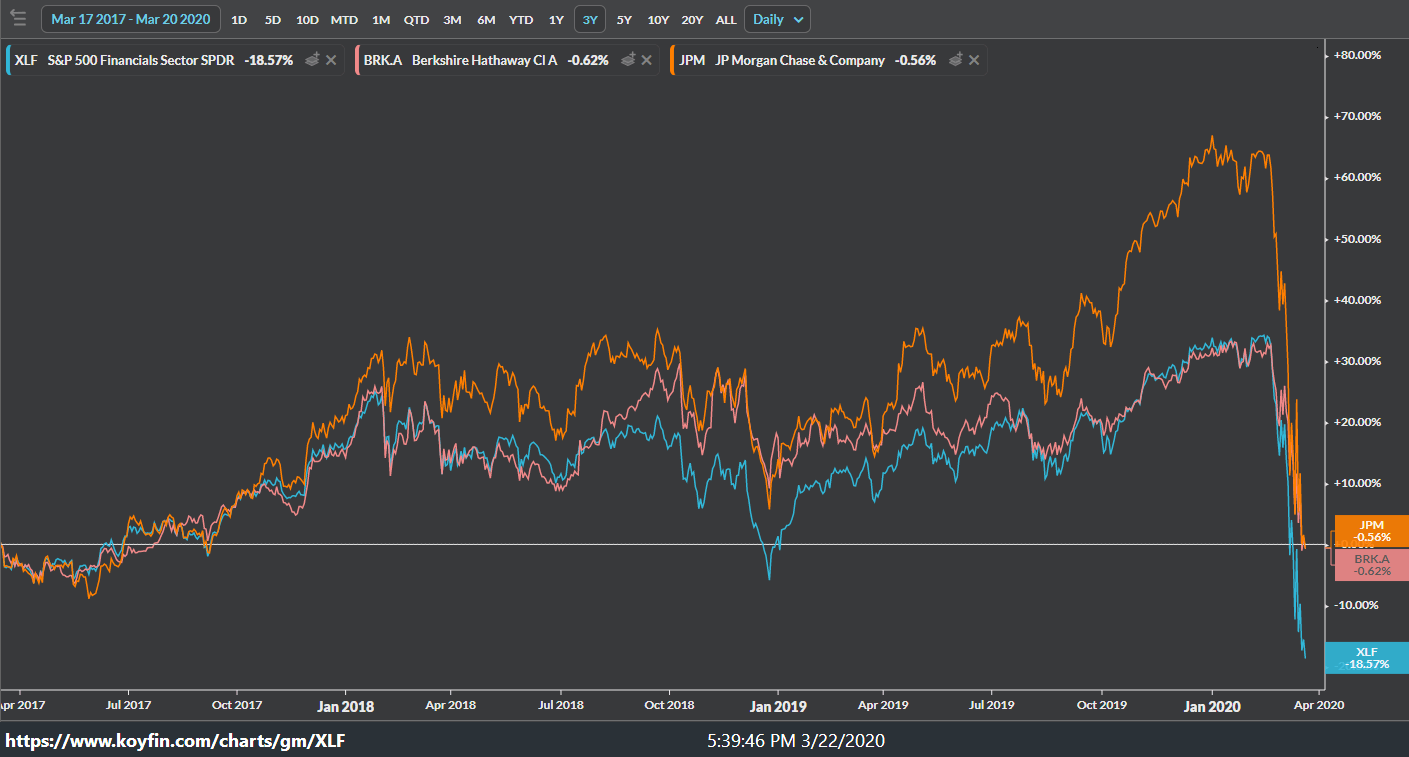Click the Jan 2020 time axis label

coord(1212,706)
